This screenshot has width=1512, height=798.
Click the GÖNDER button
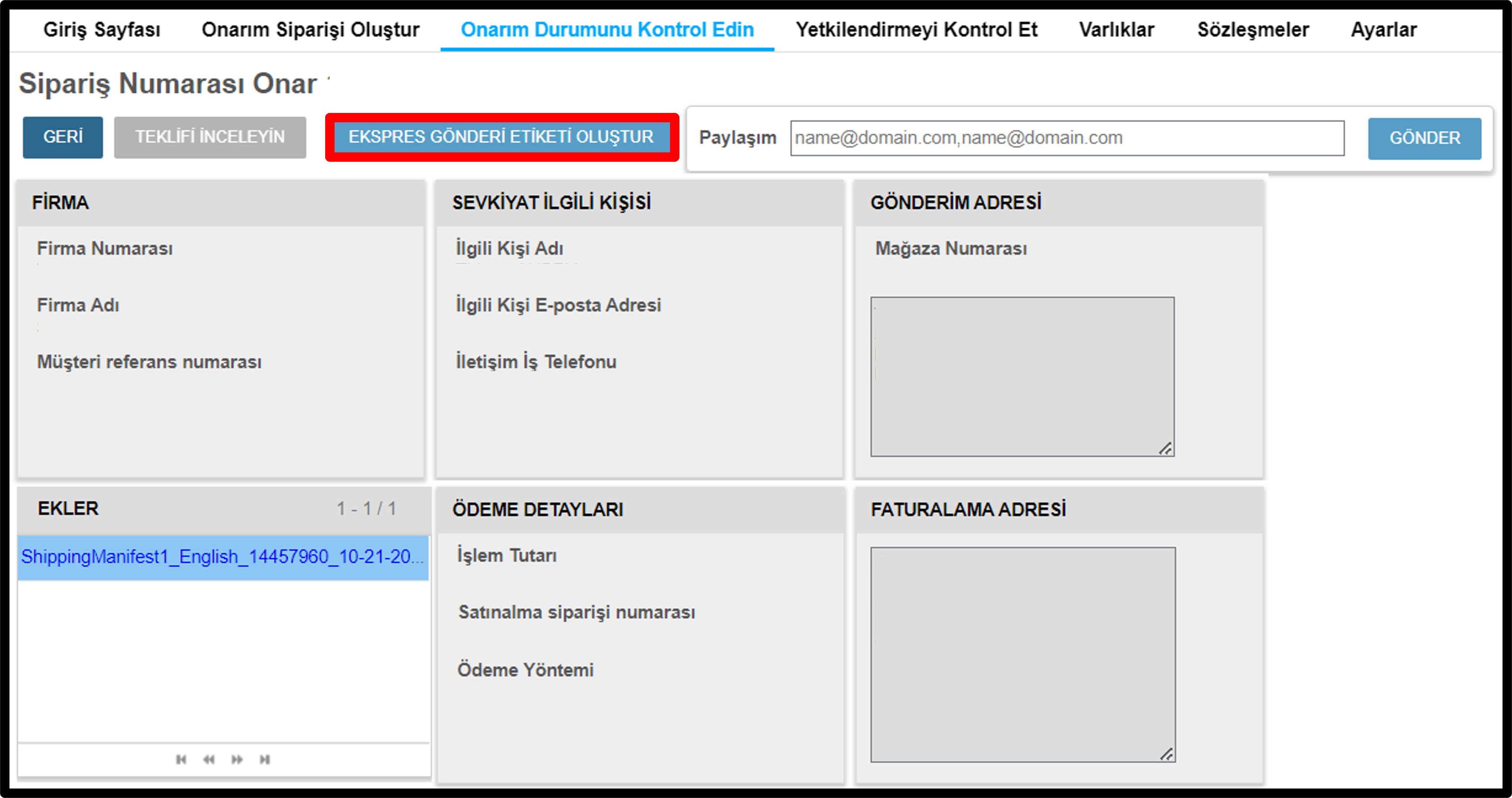point(1425,138)
